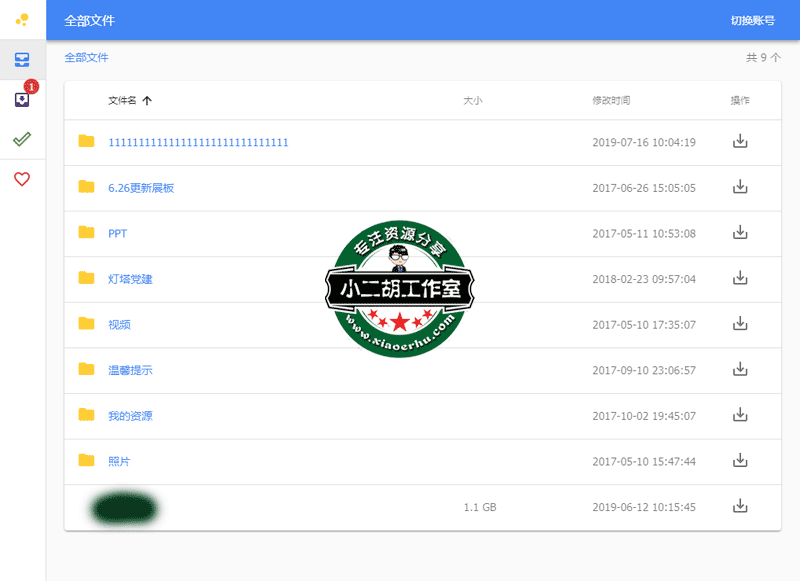Viewport: 800px width, 581px height.
Task: Download the PPT folder via its download icon
Action: (739, 232)
